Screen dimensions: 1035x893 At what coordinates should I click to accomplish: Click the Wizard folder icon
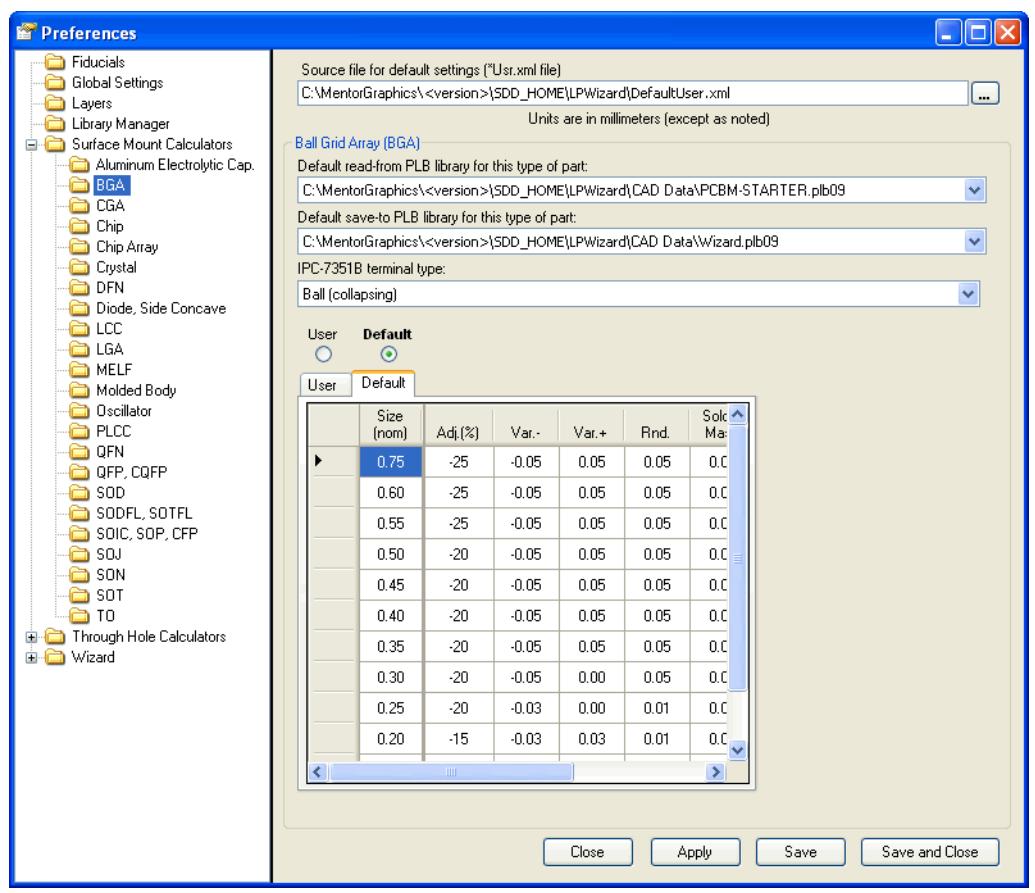pyautogui.click(x=55, y=657)
